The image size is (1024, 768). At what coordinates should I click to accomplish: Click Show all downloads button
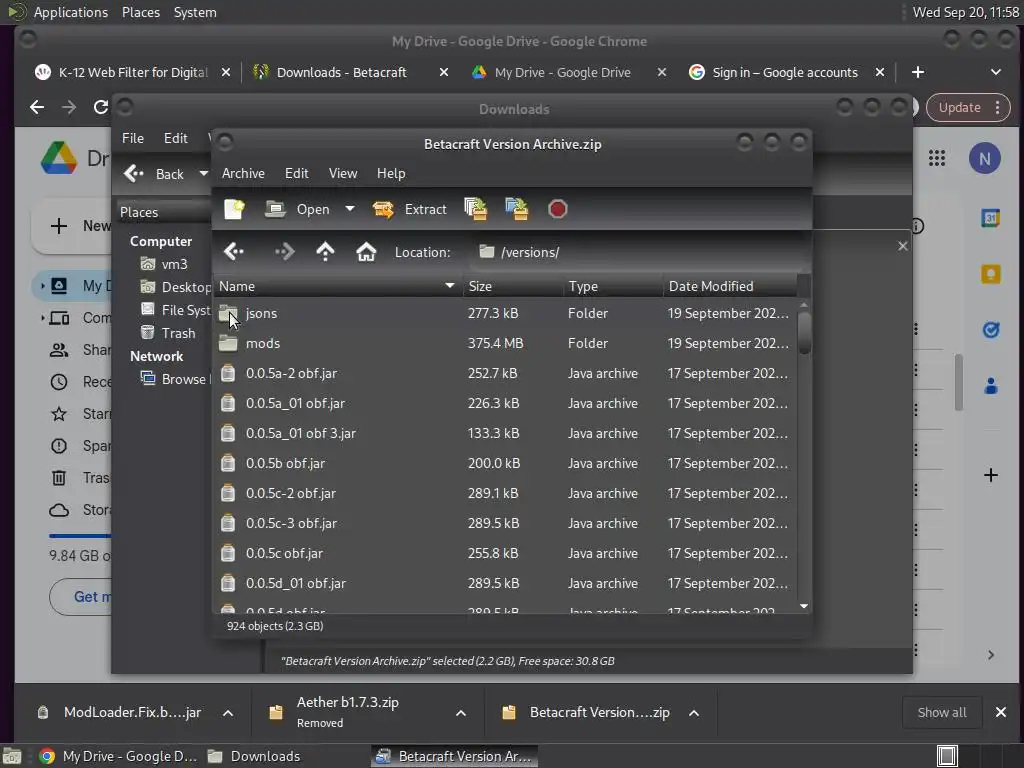[941, 712]
